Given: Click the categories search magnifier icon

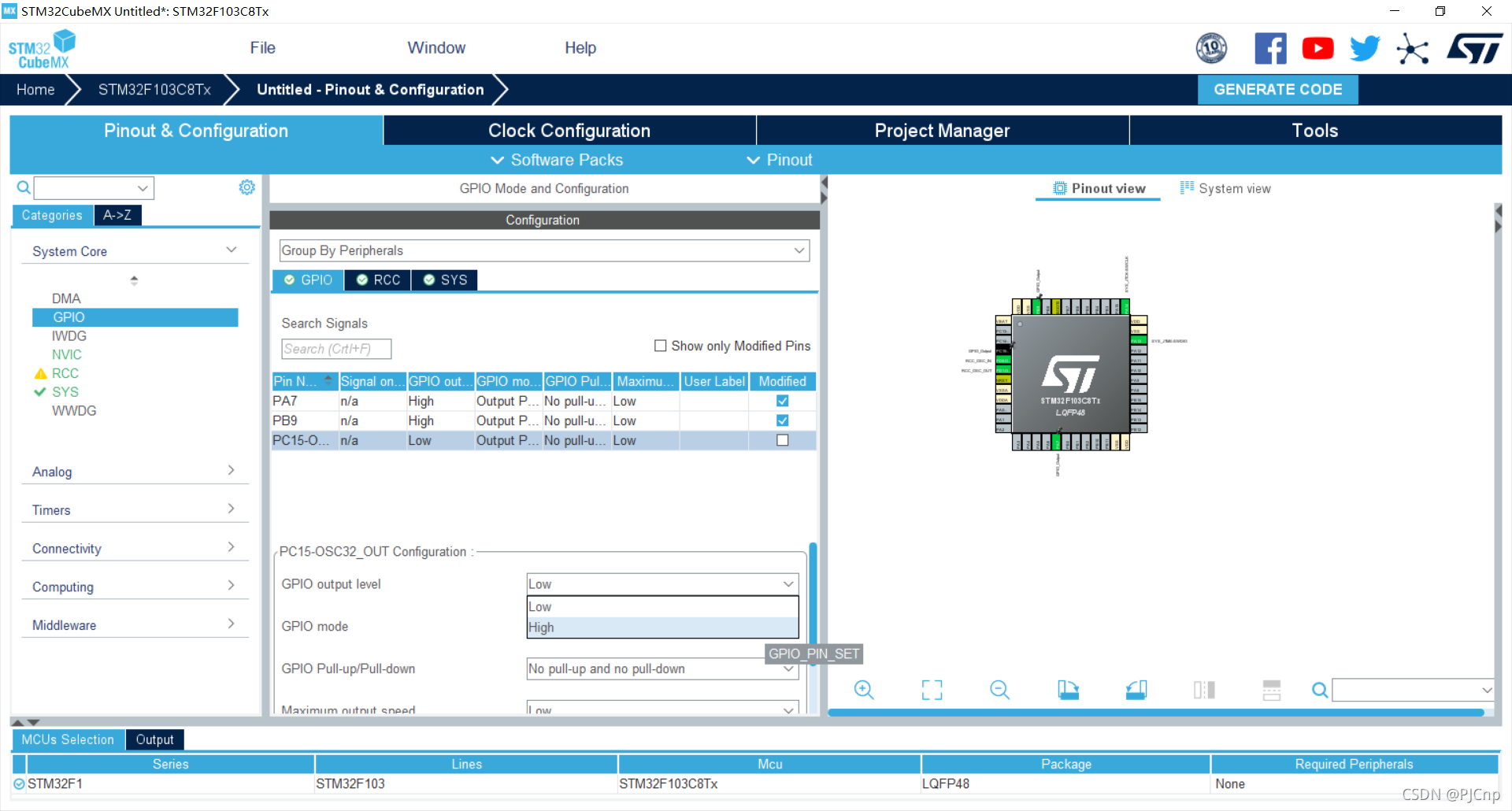Looking at the screenshot, I should pyautogui.click(x=24, y=187).
